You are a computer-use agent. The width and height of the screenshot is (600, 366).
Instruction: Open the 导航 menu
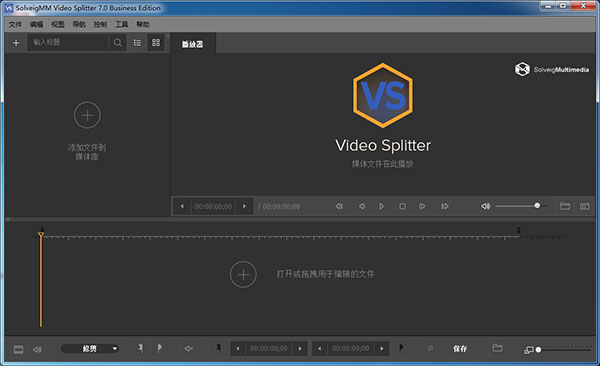point(79,25)
